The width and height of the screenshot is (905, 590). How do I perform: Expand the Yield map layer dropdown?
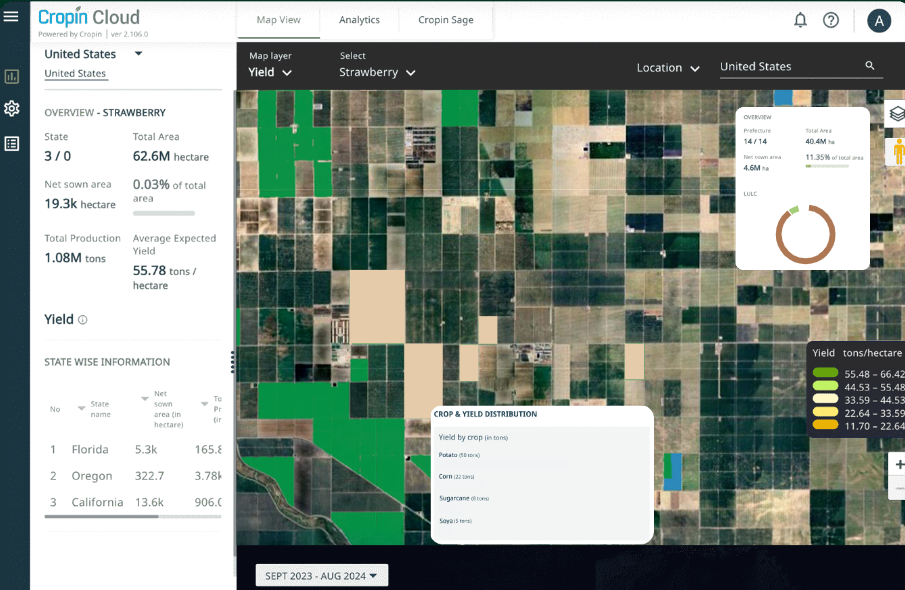[270, 72]
